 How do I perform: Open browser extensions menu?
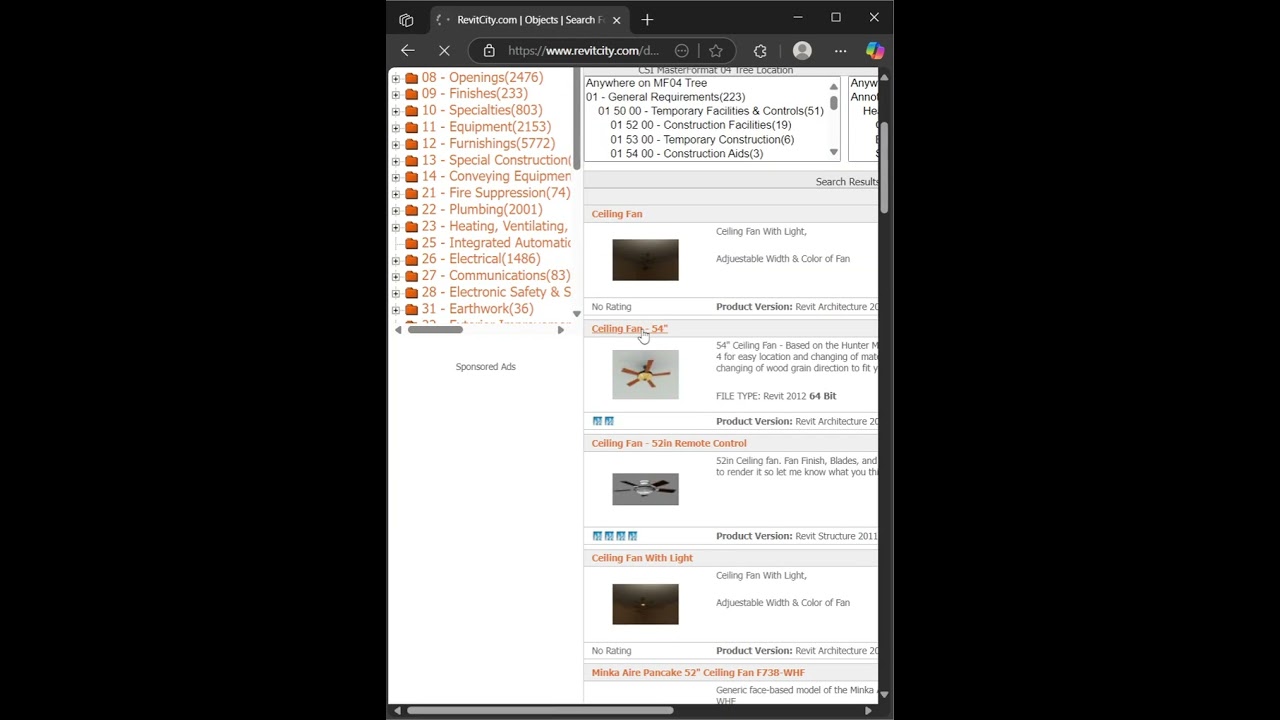(x=760, y=50)
